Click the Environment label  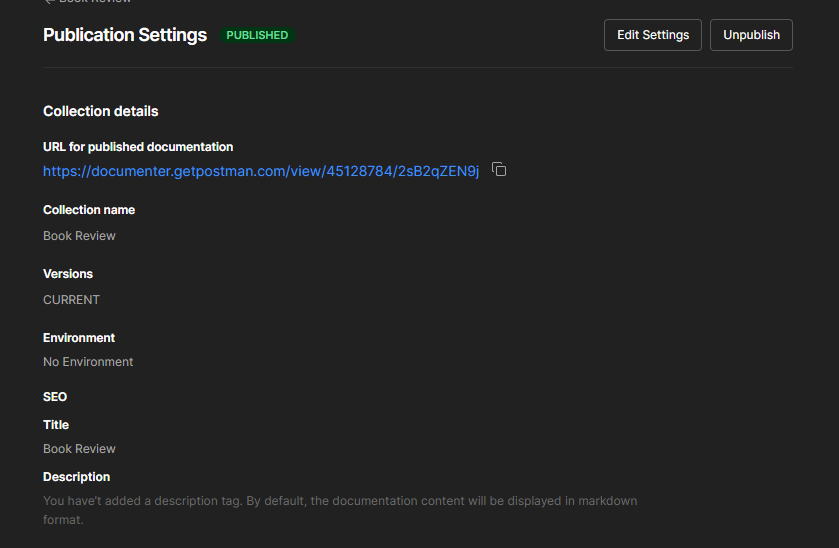(79, 338)
